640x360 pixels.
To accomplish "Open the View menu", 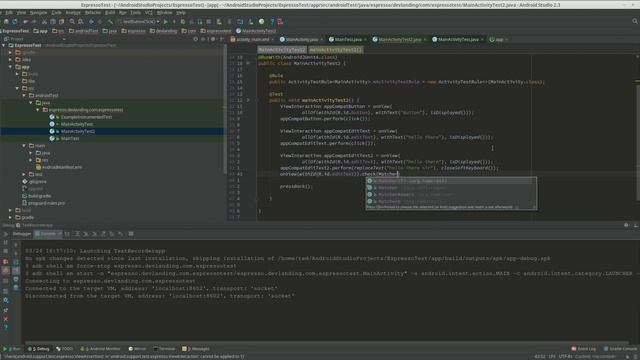I will click(21, 13).
